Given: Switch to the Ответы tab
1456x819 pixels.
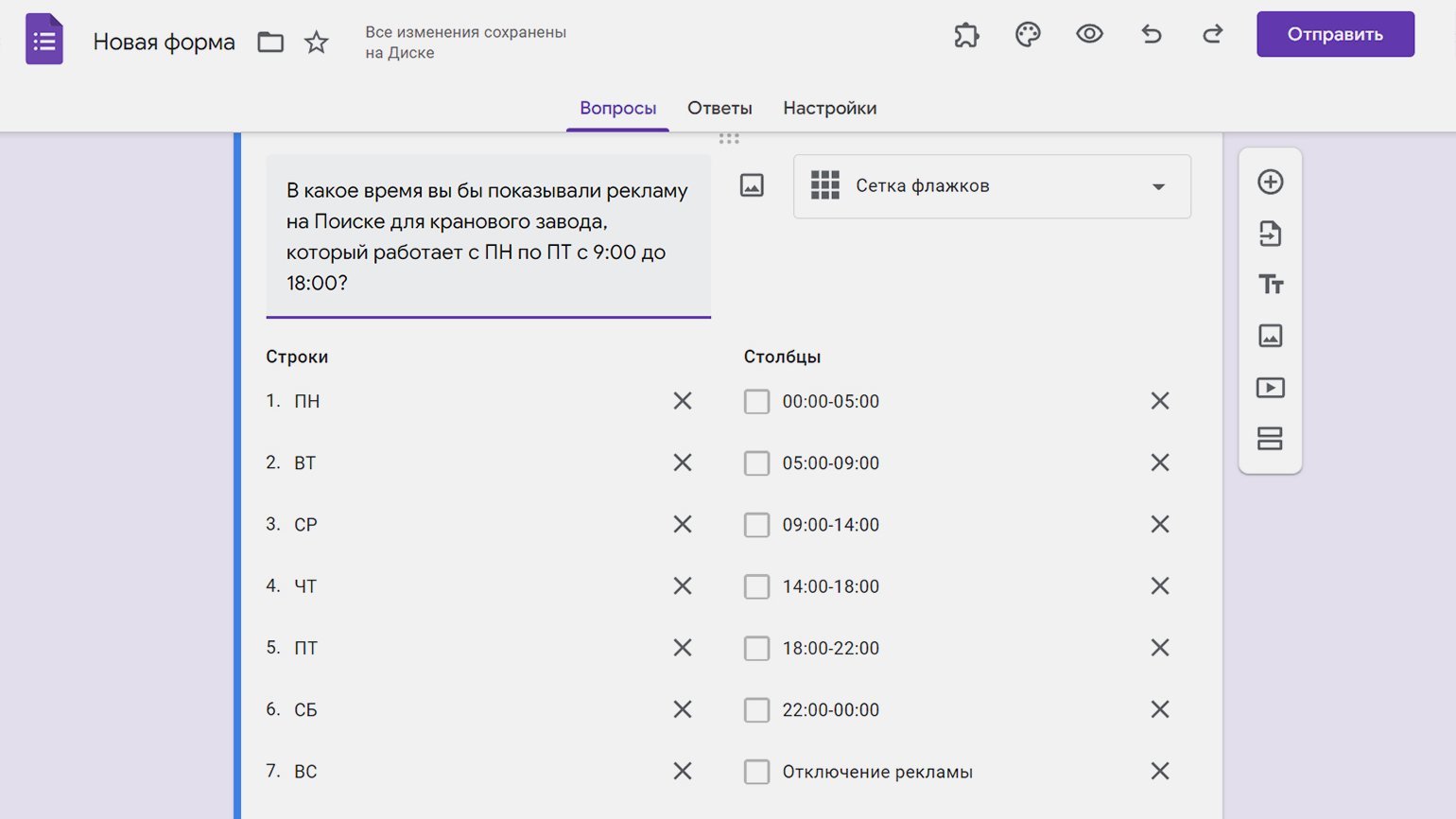Looking at the screenshot, I should click(x=719, y=108).
